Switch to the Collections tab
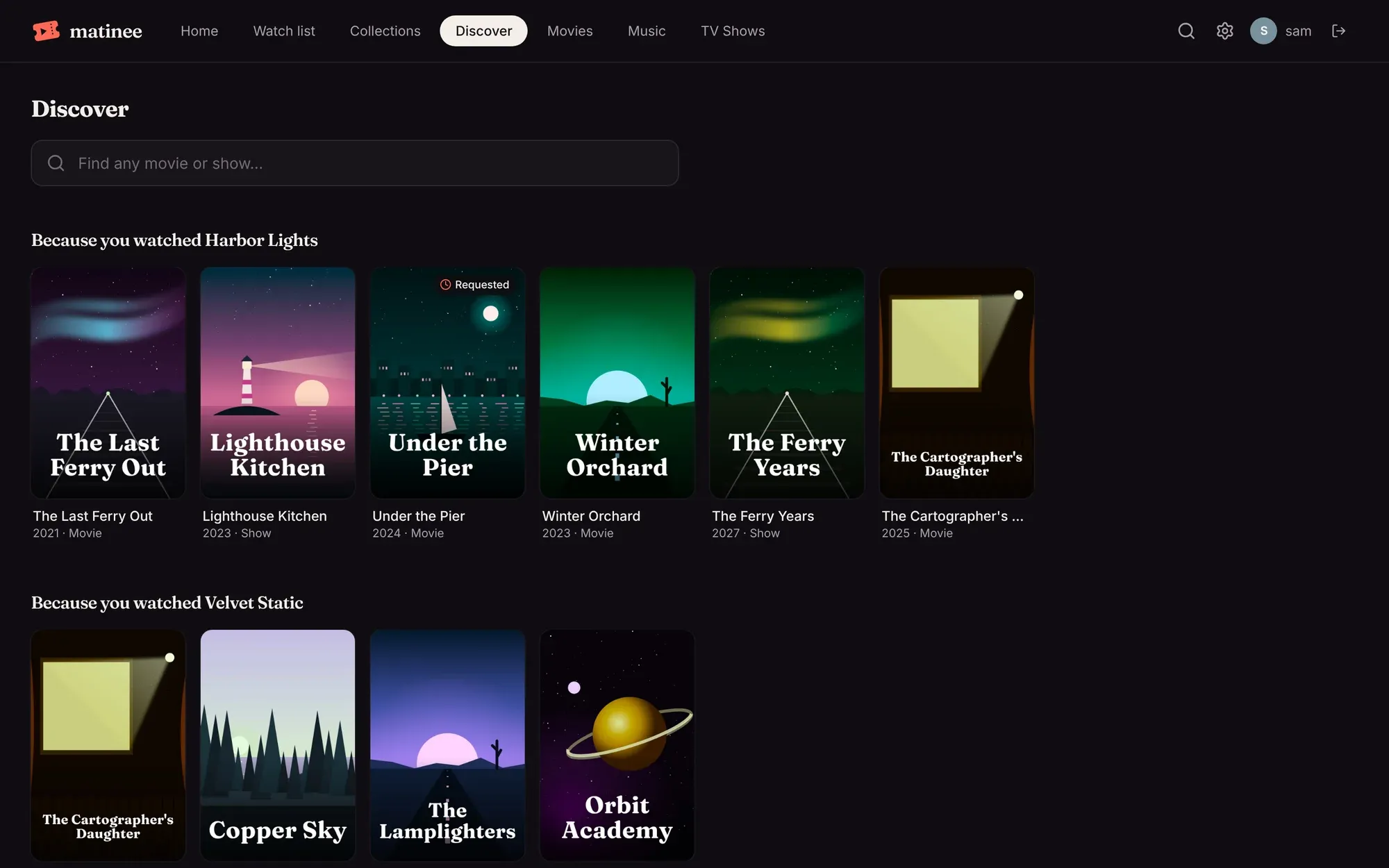 pyautogui.click(x=385, y=31)
